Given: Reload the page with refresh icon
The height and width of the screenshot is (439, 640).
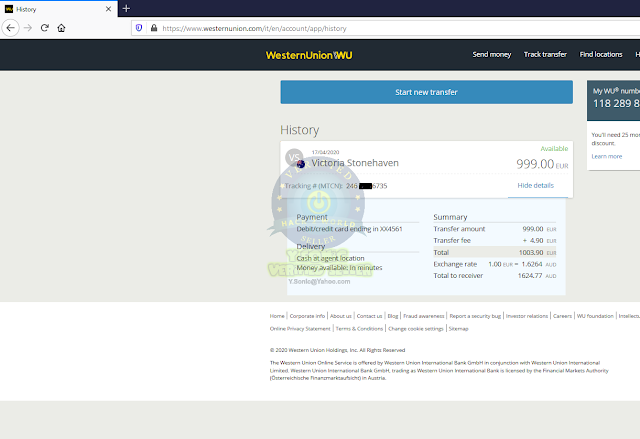Looking at the screenshot, I should coord(44,28).
